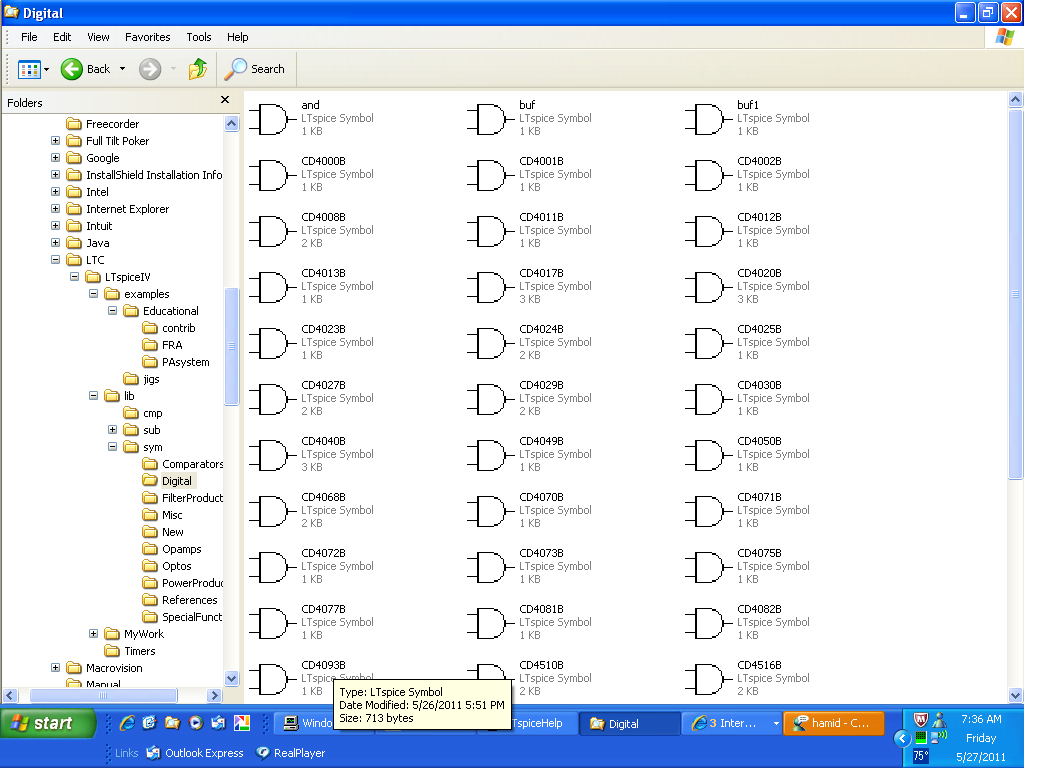Viewport: 1042px width, 770px height.
Task: Select the CD4013B symbol icon
Action: (x=272, y=287)
